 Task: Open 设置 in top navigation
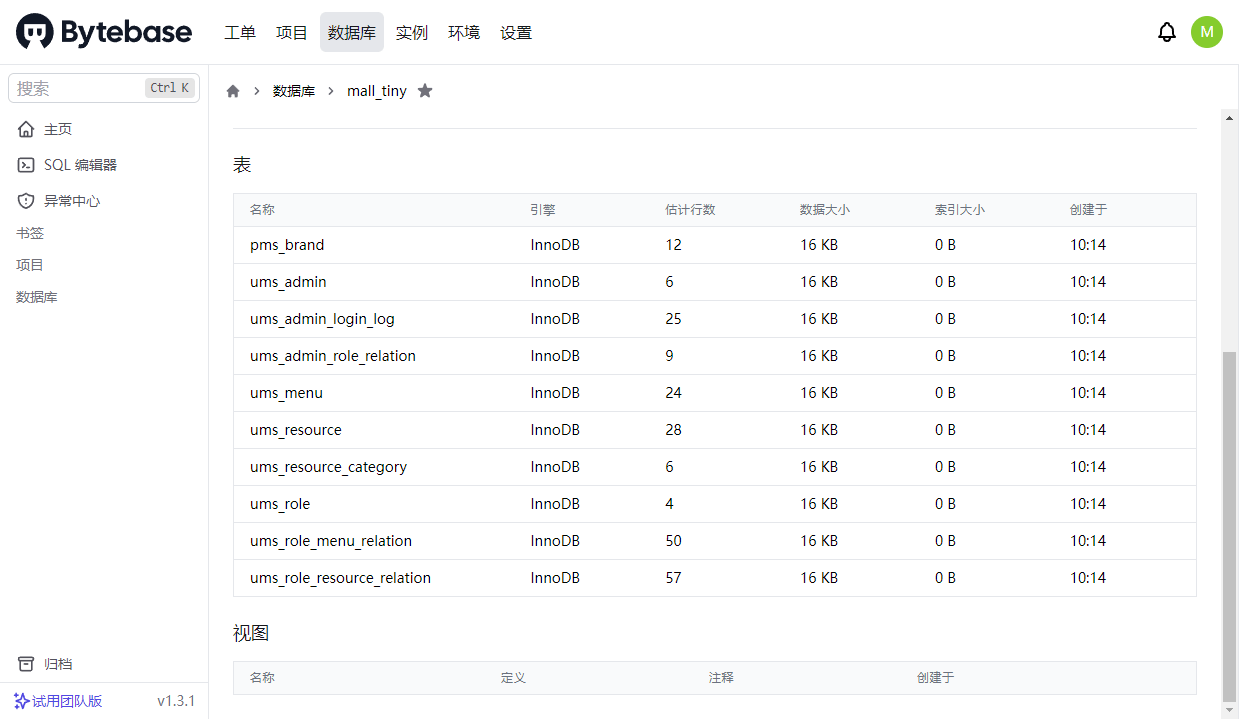516,32
